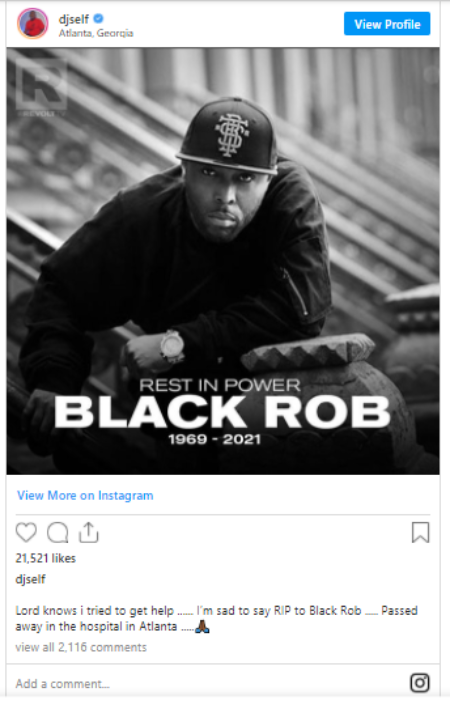The image size is (450, 702).
Task: Open the Atlanta, Georgia location link
Action: coord(96,33)
